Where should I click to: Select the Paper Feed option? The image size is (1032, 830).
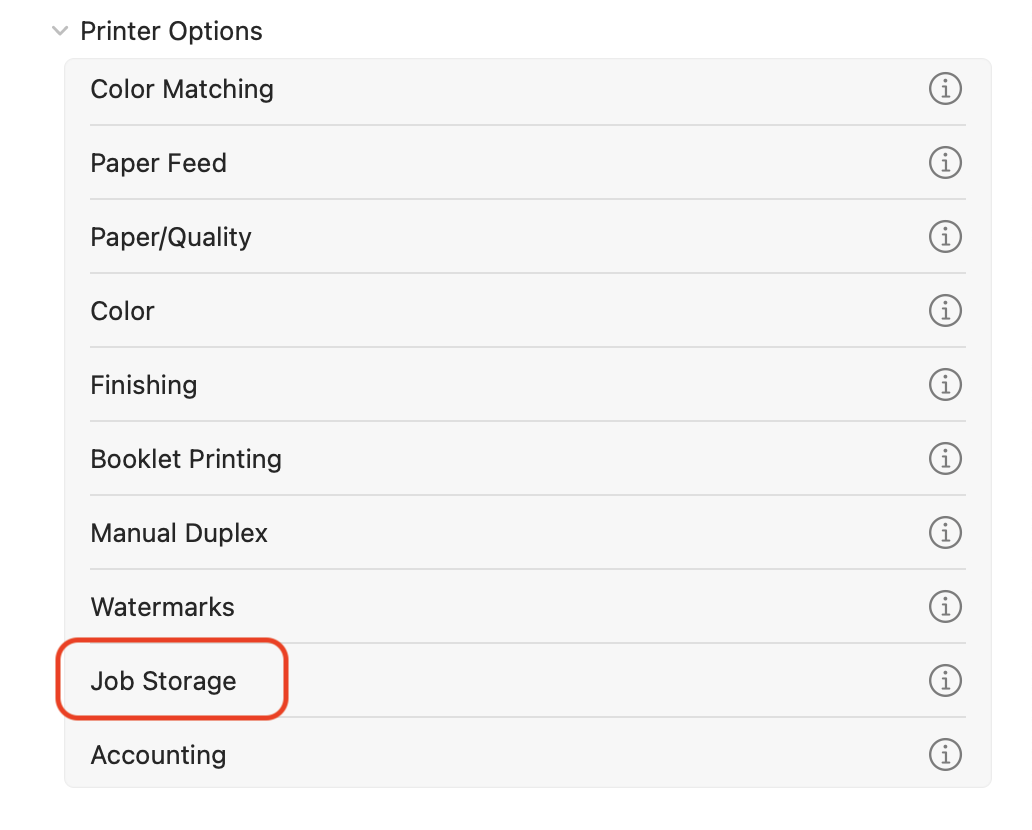(528, 163)
